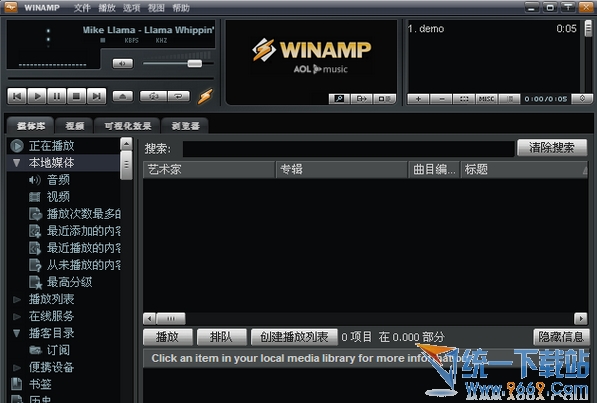Image resolution: width=597 pixels, height=403 pixels.
Task: Open the 最高分级 view
Action: (69, 282)
